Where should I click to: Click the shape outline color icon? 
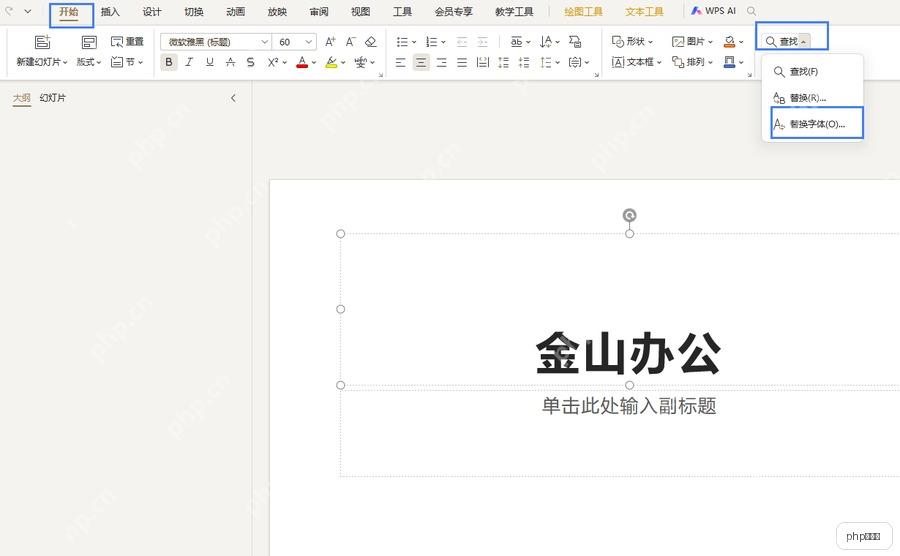(730, 62)
